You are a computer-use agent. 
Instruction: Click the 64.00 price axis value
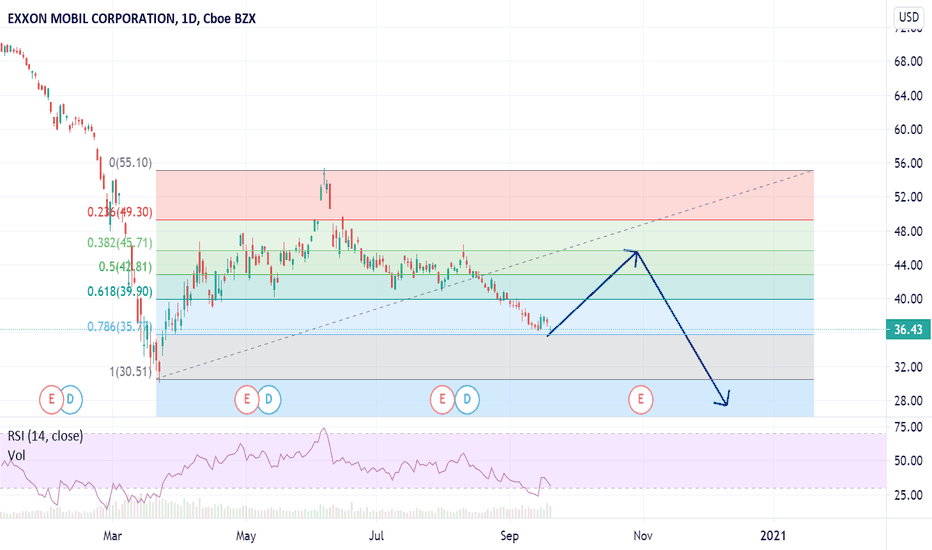coord(908,95)
